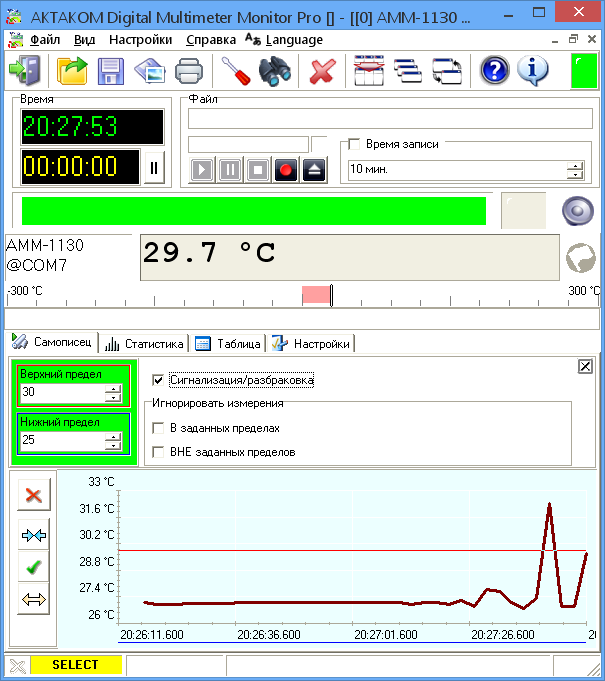Click the play button in file panel

pyautogui.click(x=202, y=169)
